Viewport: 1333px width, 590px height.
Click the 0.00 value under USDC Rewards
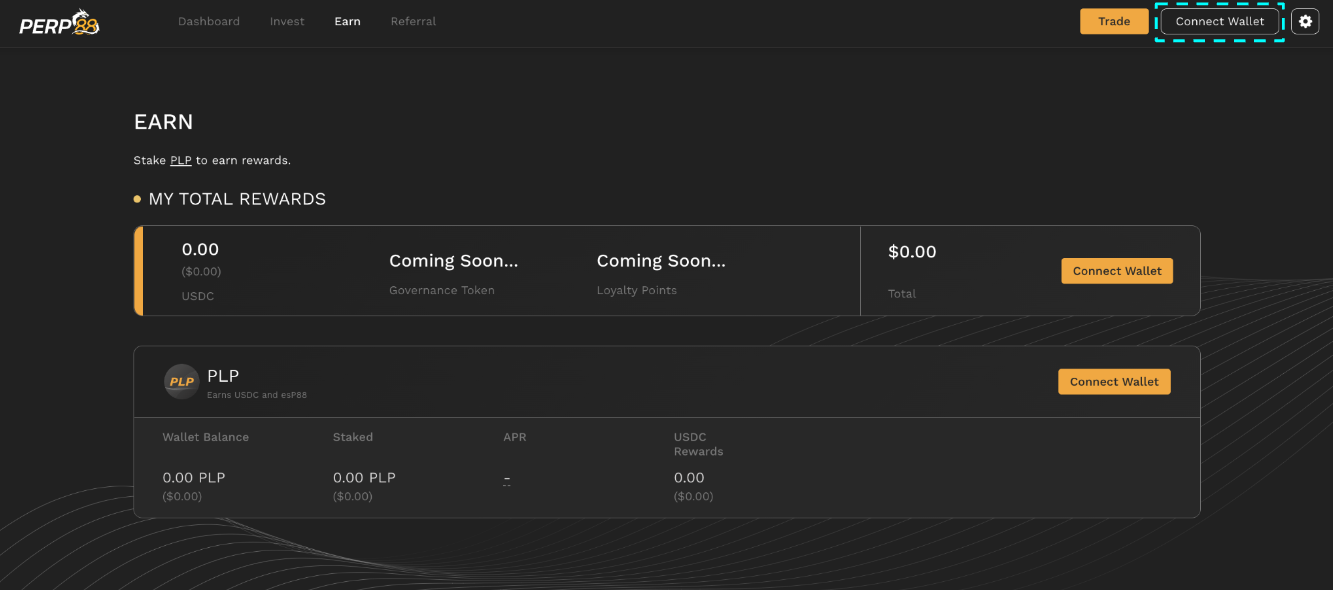point(689,478)
